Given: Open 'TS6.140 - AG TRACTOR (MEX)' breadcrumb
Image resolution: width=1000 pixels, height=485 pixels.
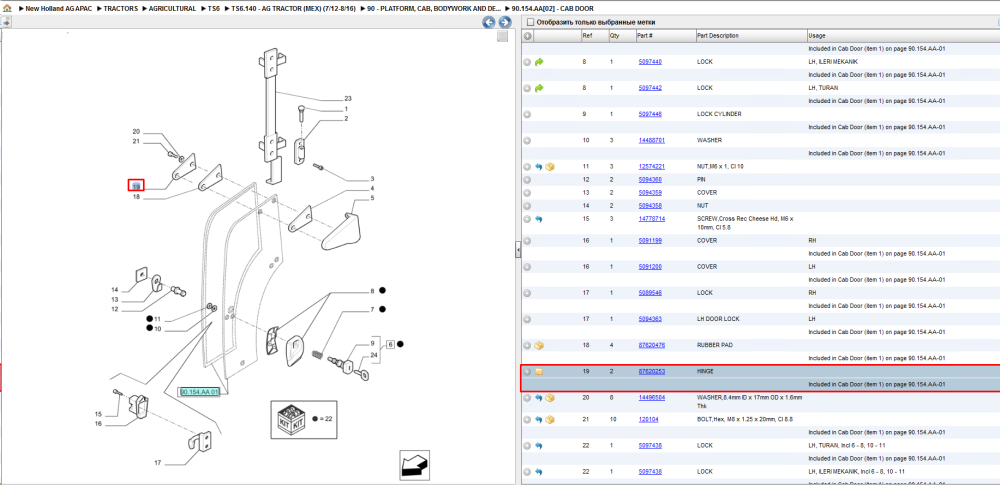Looking at the screenshot, I should [x=291, y=9].
